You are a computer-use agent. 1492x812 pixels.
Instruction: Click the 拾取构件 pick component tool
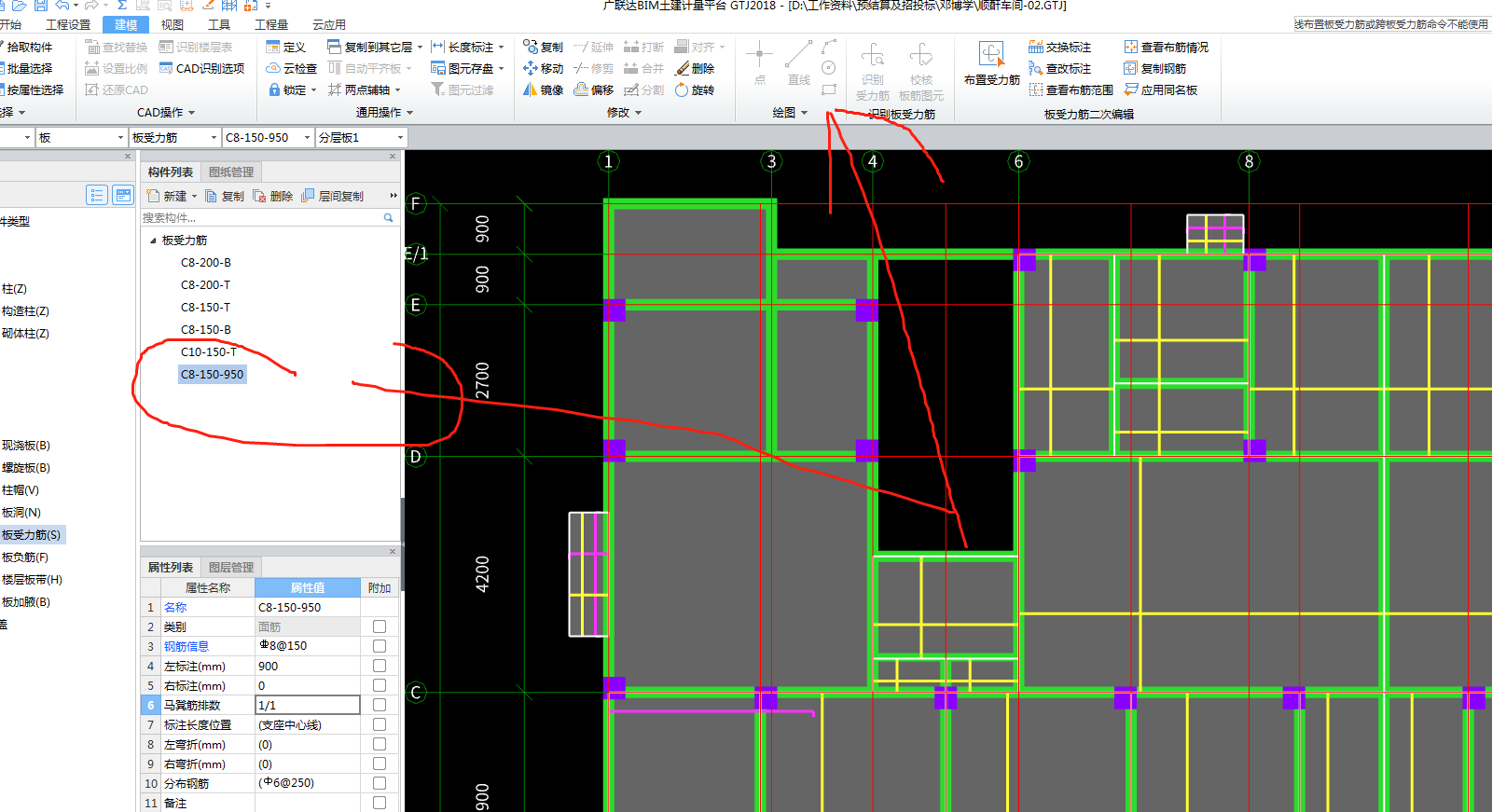tap(27, 47)
